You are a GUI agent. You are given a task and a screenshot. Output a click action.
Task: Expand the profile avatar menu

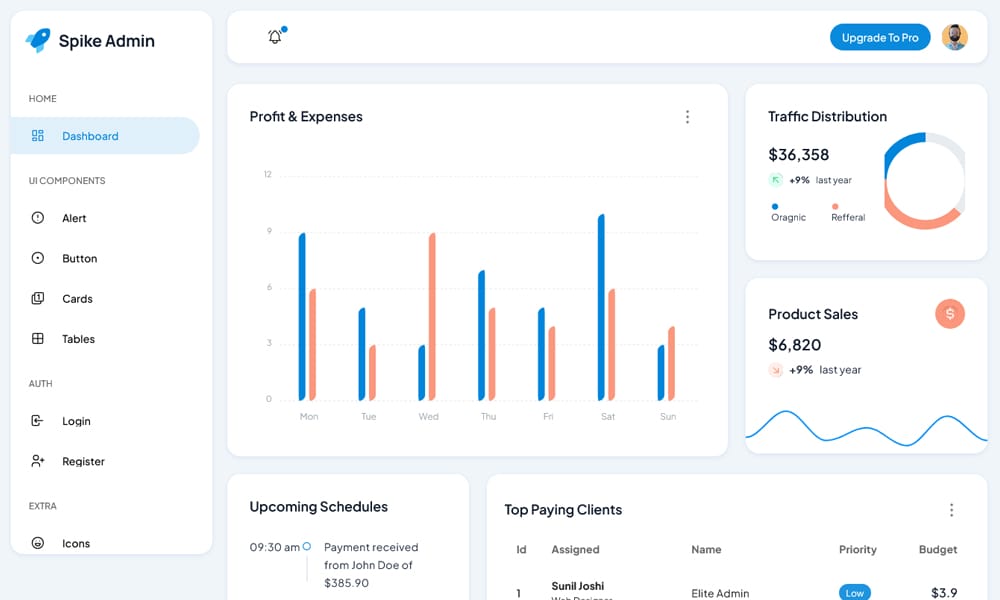click(955, 36)
